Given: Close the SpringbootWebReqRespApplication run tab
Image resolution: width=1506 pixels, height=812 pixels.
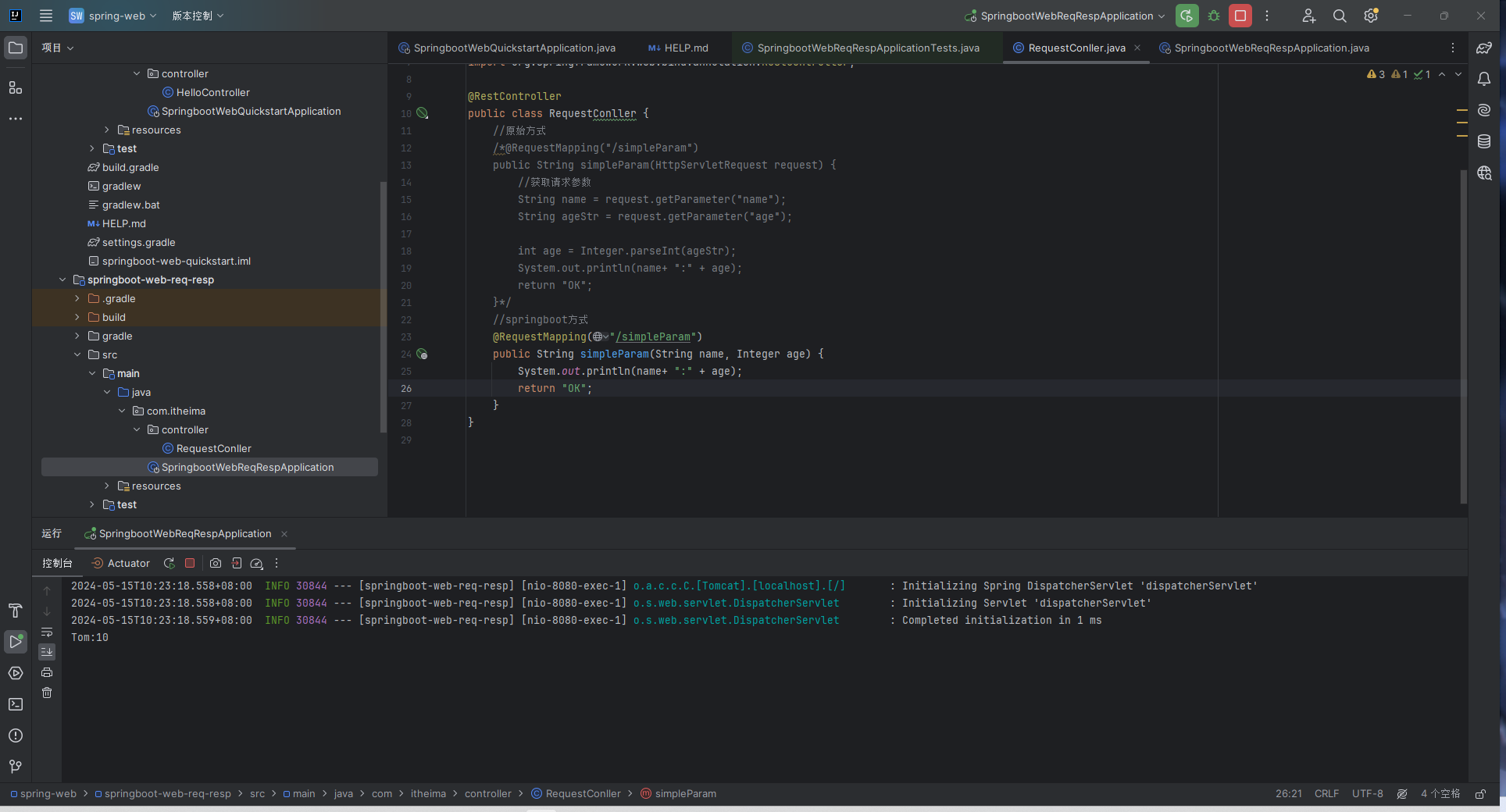Looking at the screenshot, I should tap(284, 534).
